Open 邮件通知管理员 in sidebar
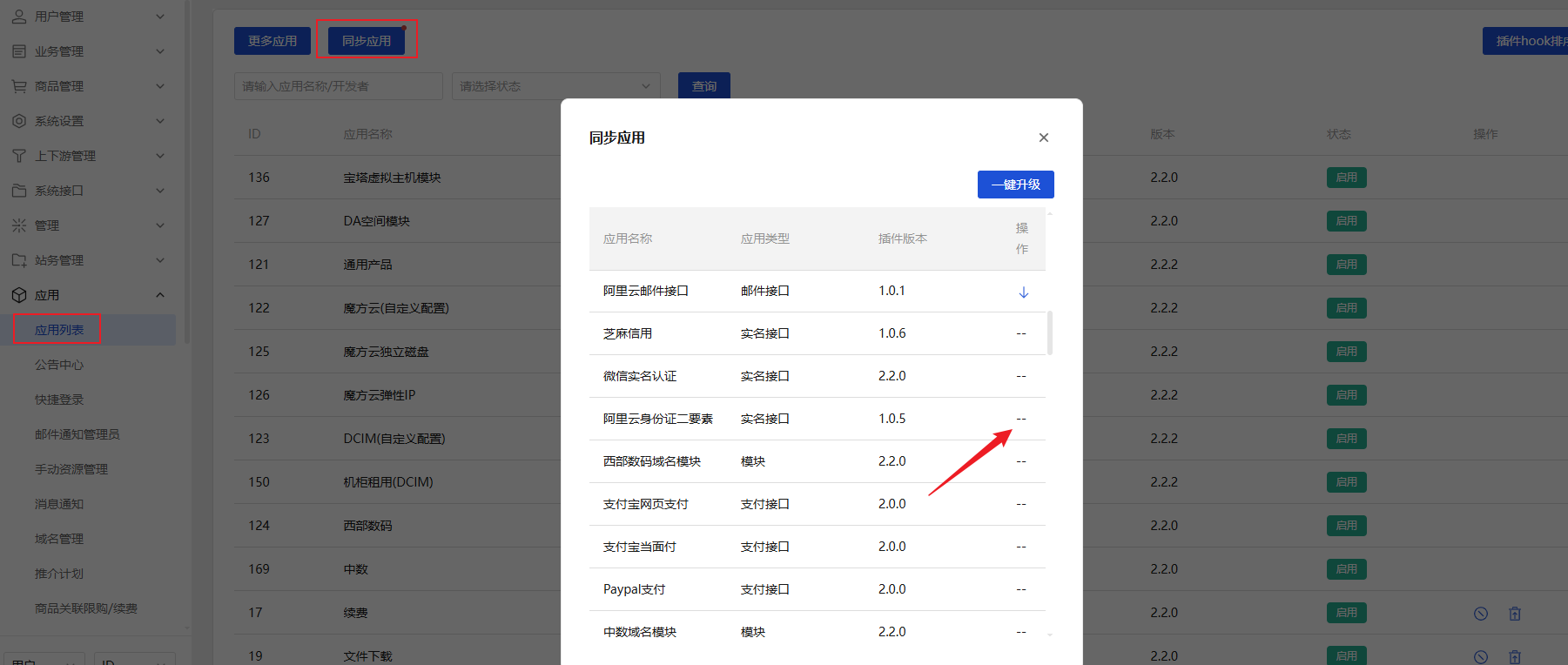The image size is (1568, 665). (x=77, y=434)
